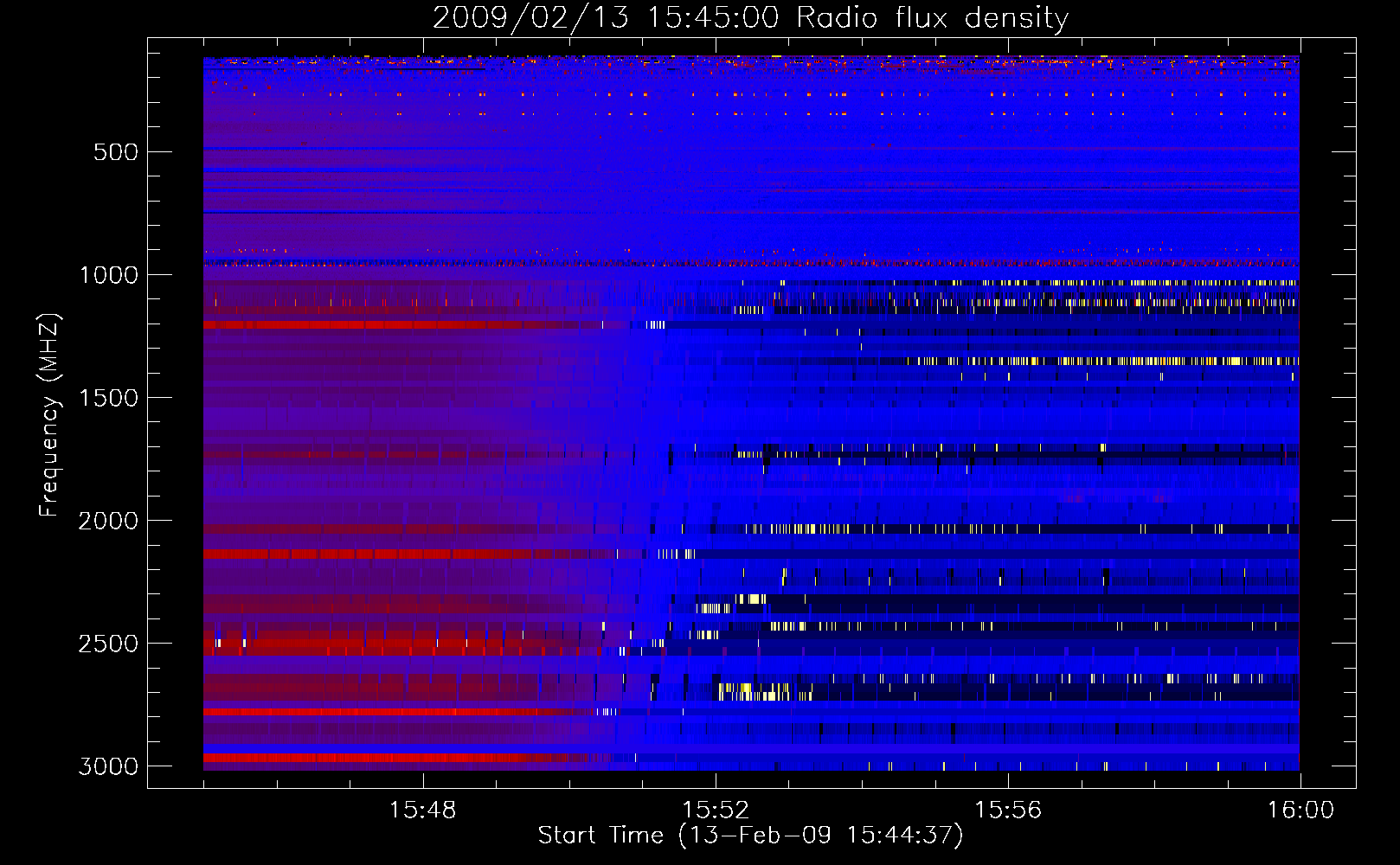
Task: Click the 16:00 time tick label
Action: (1300, 811)
